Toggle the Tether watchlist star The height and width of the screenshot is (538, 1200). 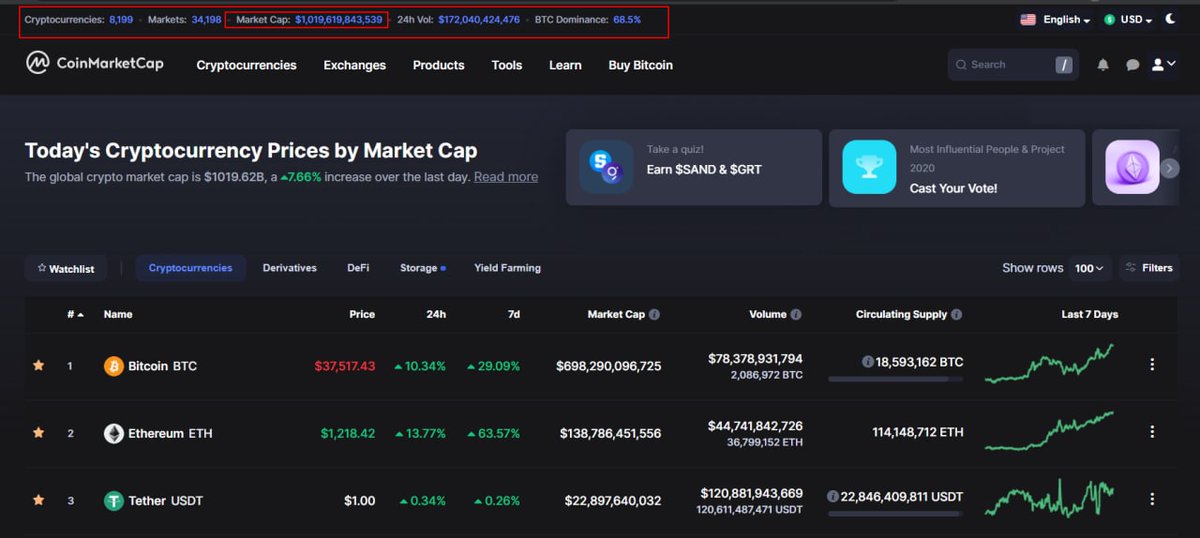[39, 500]
